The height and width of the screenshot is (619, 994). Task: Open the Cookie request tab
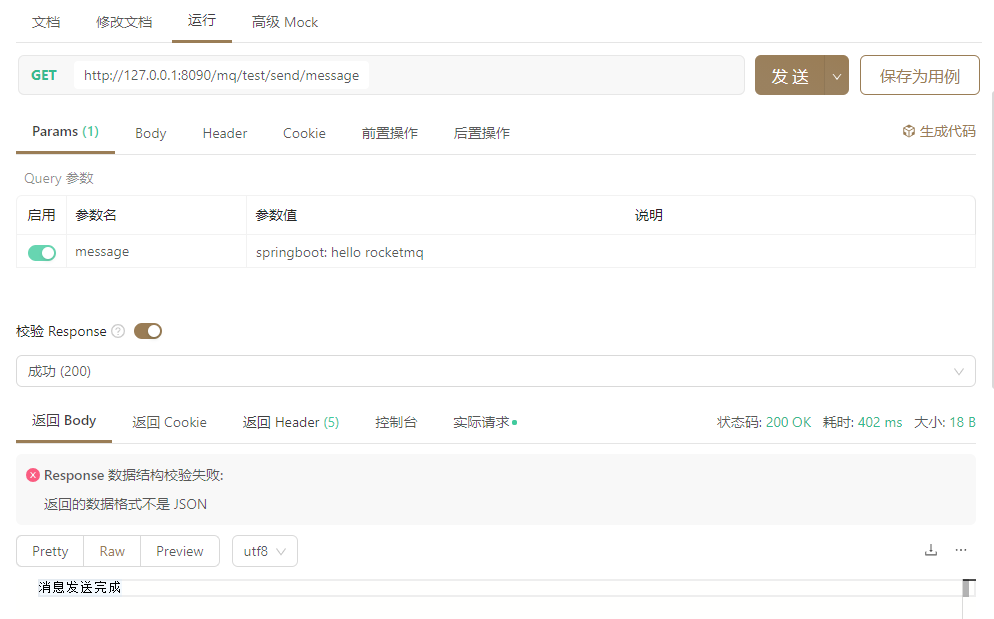pos(304,133)
